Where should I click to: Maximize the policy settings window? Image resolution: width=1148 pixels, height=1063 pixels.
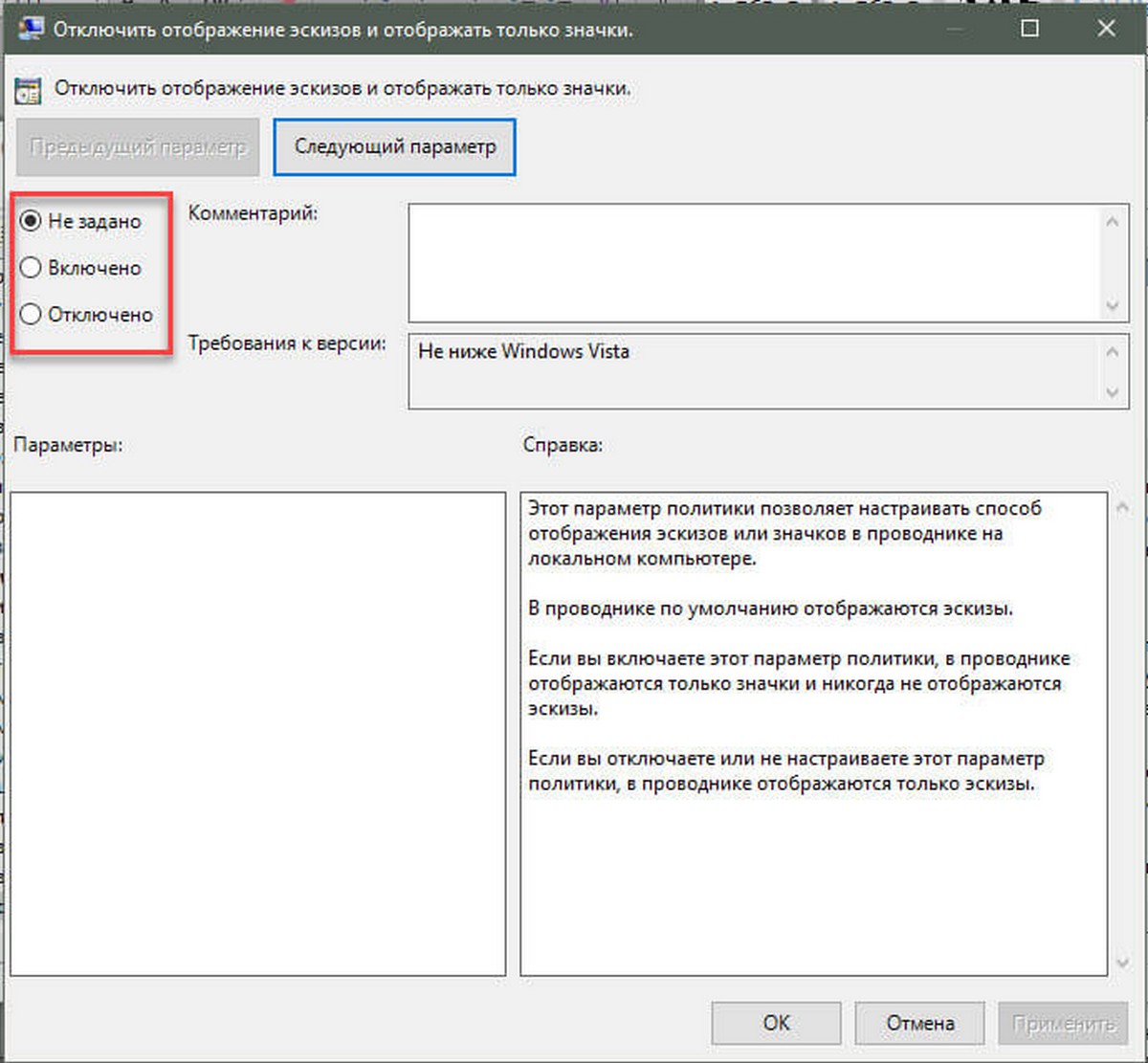[x=1030, y=29]
